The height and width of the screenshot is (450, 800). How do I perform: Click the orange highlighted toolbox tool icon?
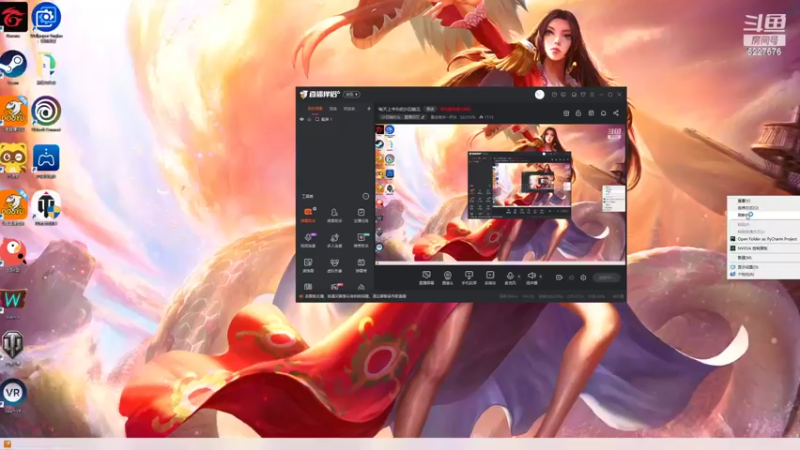[308, 215]
